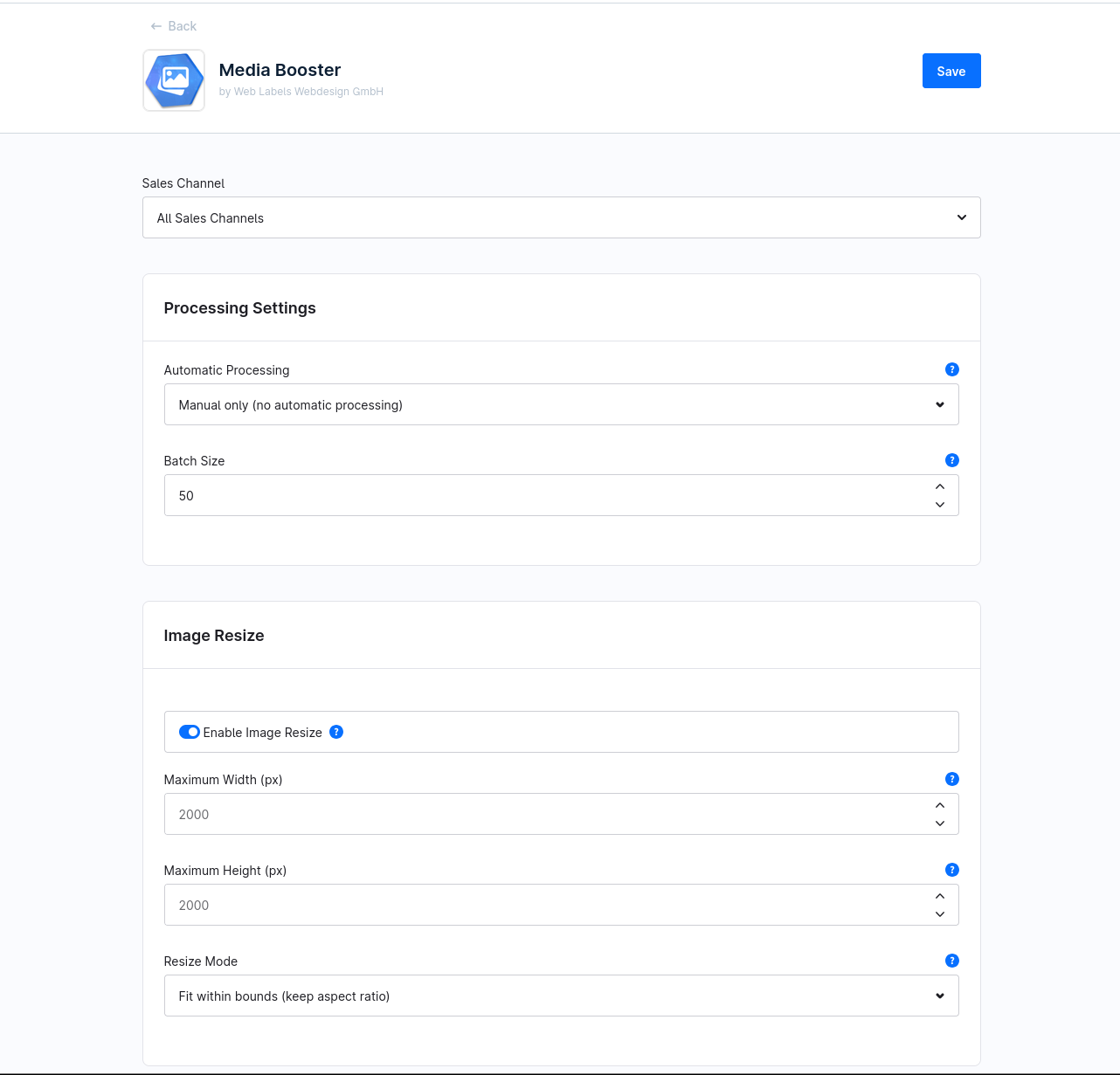The image size is (1120, 1075).
Task: Click the Media Booster app logo
Action: click(174, 80)
